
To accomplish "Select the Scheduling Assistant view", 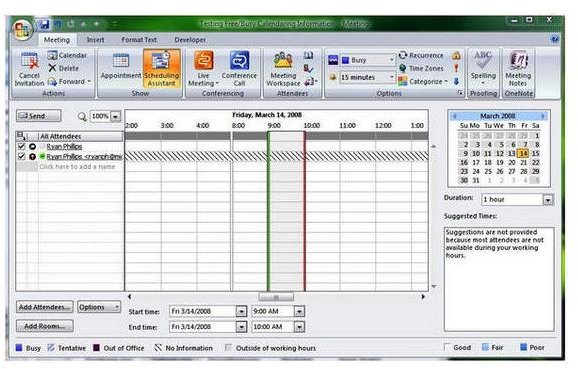I will pos(161,69).
